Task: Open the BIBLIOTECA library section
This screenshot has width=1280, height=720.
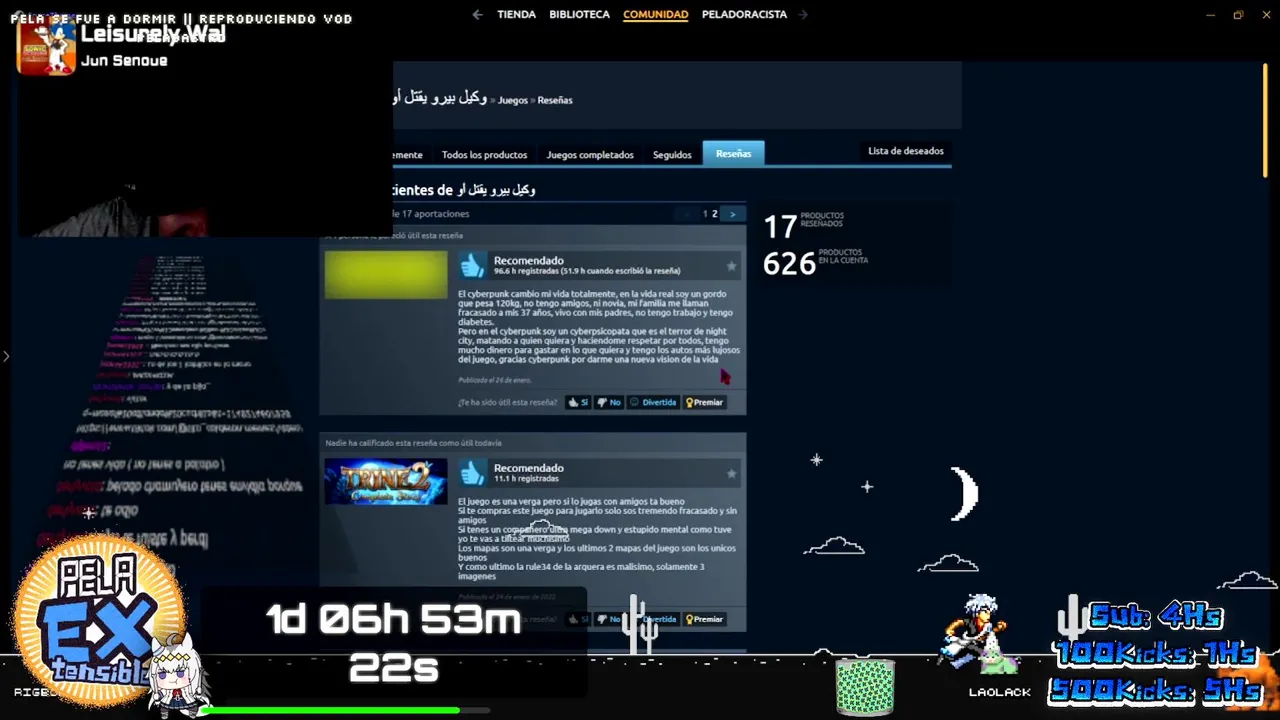Action: pyautogui.click(x=579, y=14)
